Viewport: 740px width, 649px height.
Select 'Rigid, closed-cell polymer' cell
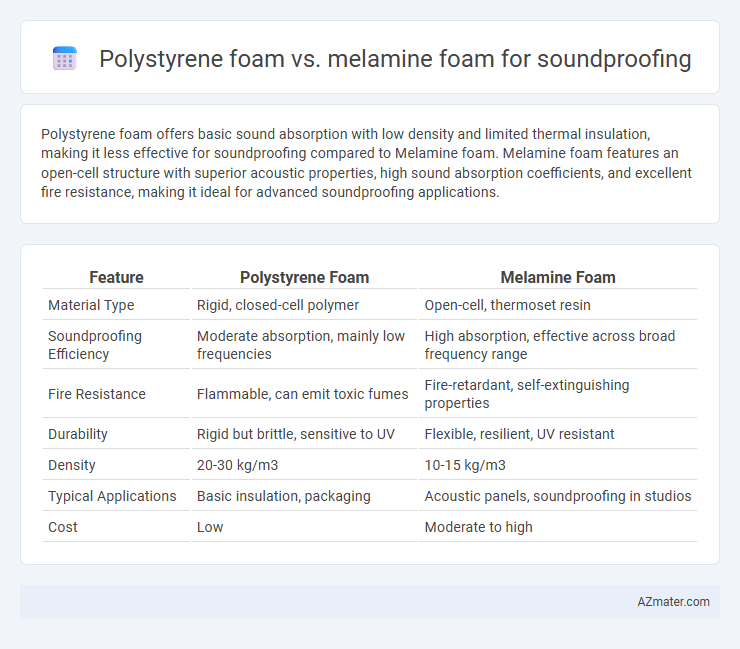(278, 305)
